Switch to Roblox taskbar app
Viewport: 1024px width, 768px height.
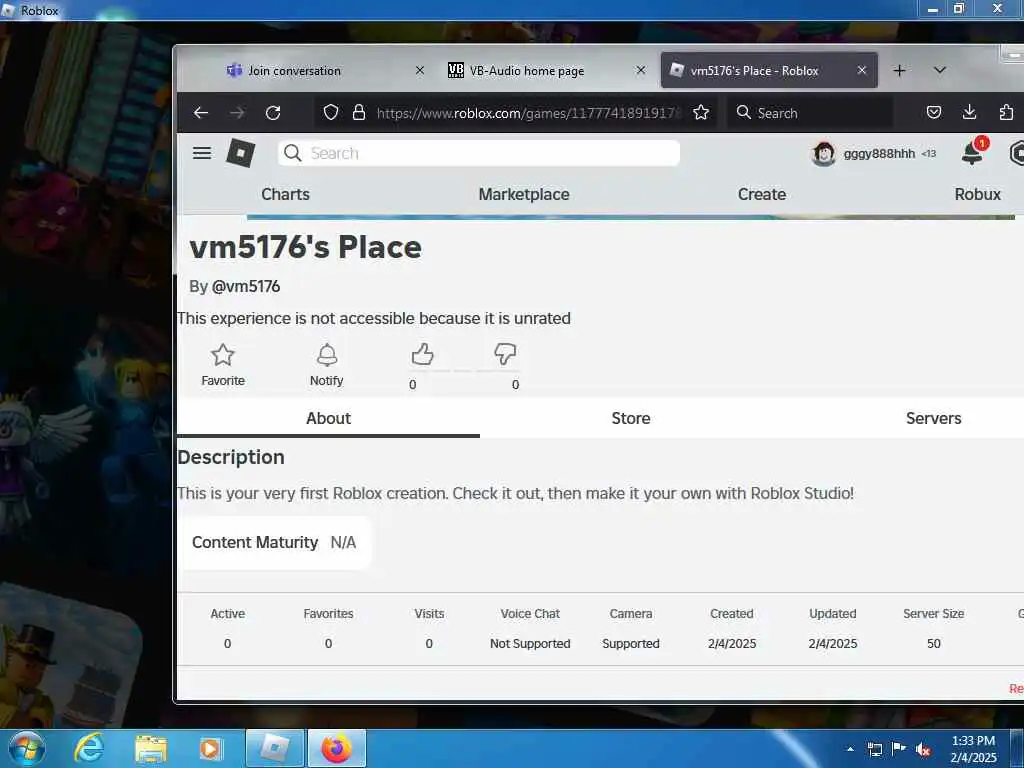(x=274, y=748)
